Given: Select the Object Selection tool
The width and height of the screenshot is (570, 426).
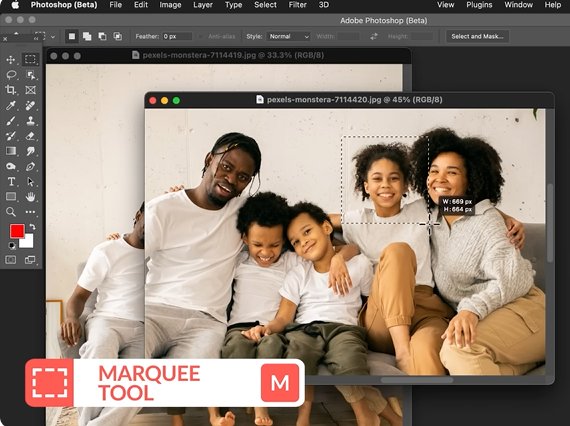Looking at the screenshot, I should pos(31,75).
